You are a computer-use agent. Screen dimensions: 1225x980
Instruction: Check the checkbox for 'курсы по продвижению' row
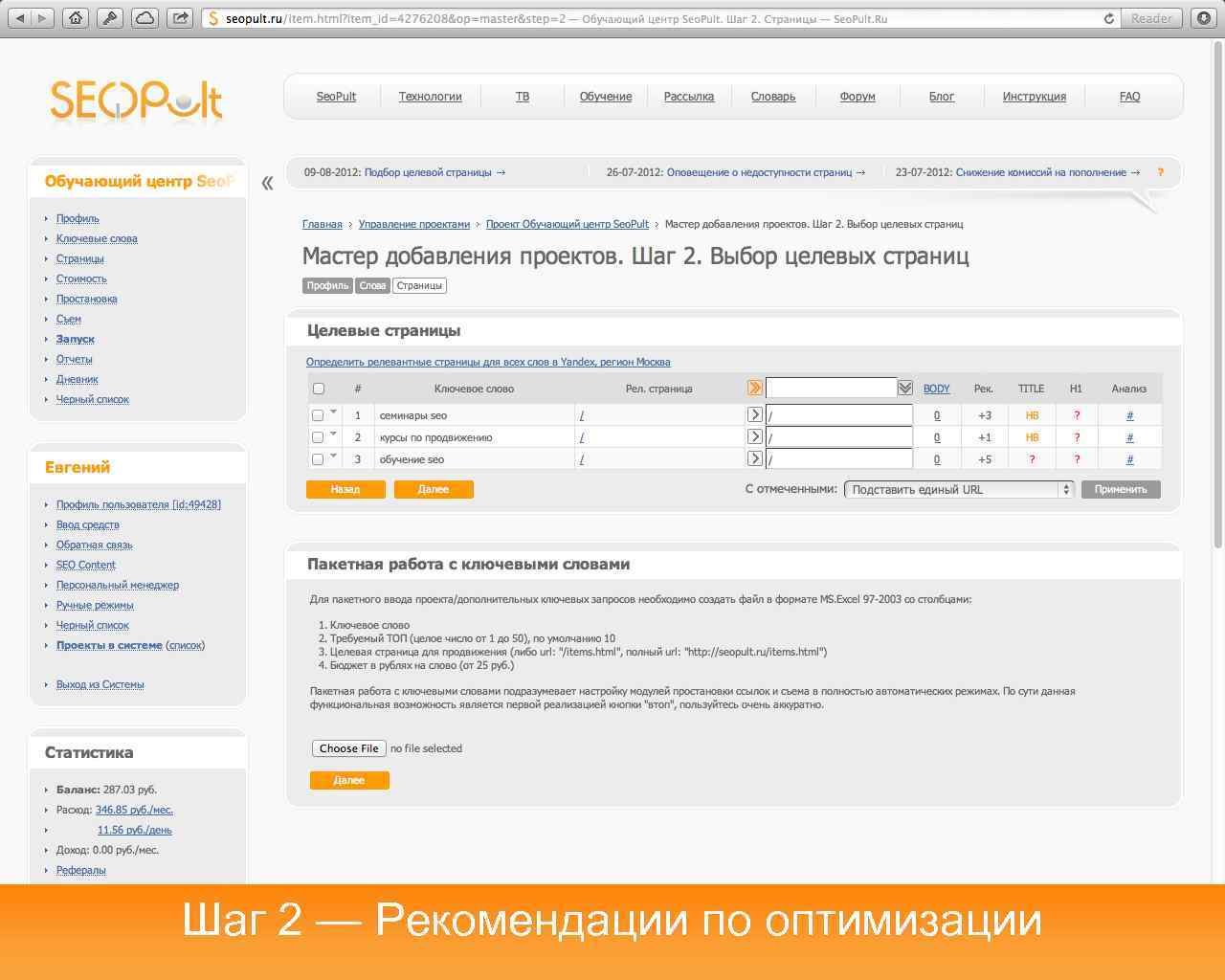coord(317,436)
